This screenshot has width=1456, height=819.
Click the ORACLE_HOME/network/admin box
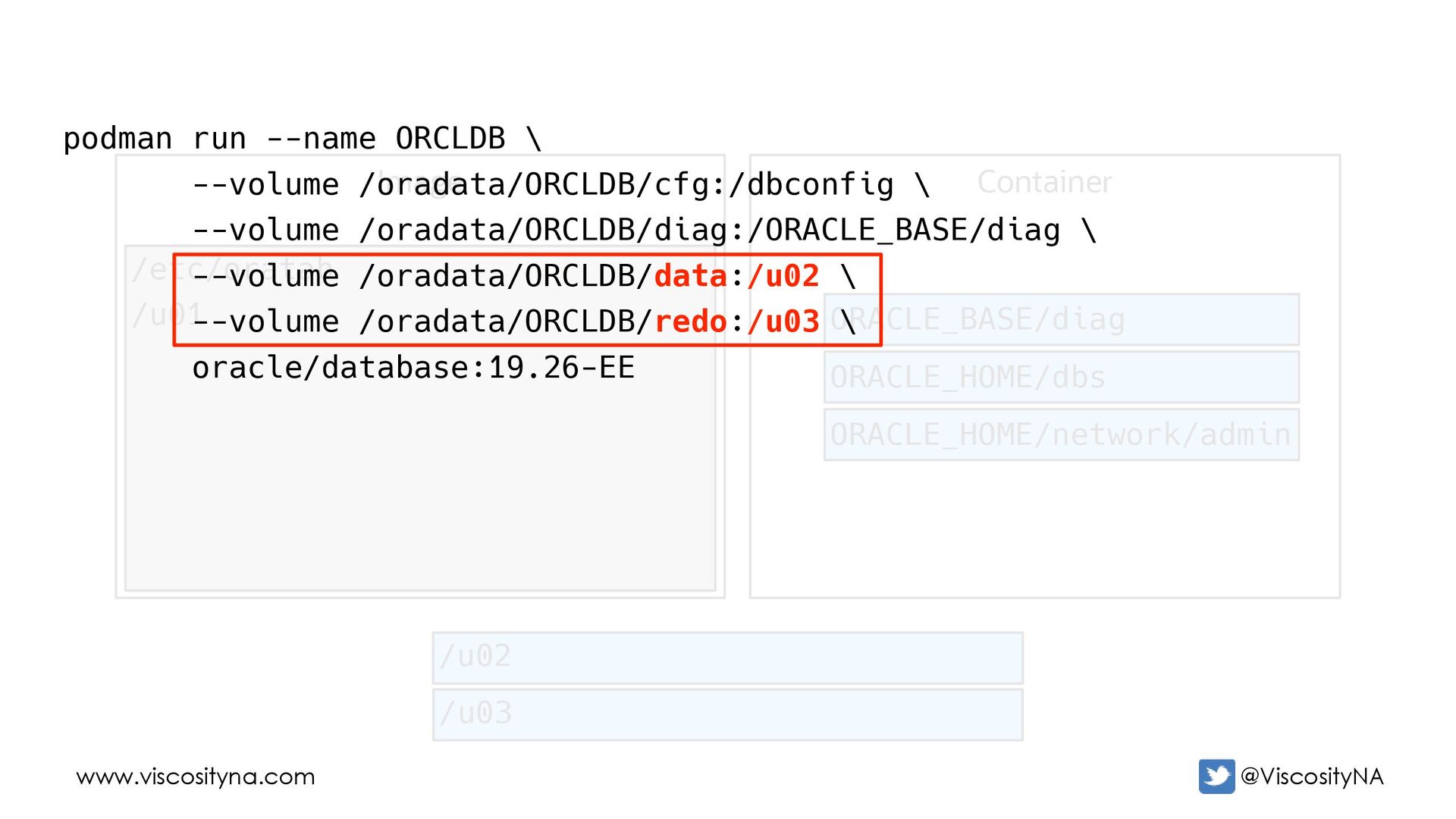tap(1061, 435)
